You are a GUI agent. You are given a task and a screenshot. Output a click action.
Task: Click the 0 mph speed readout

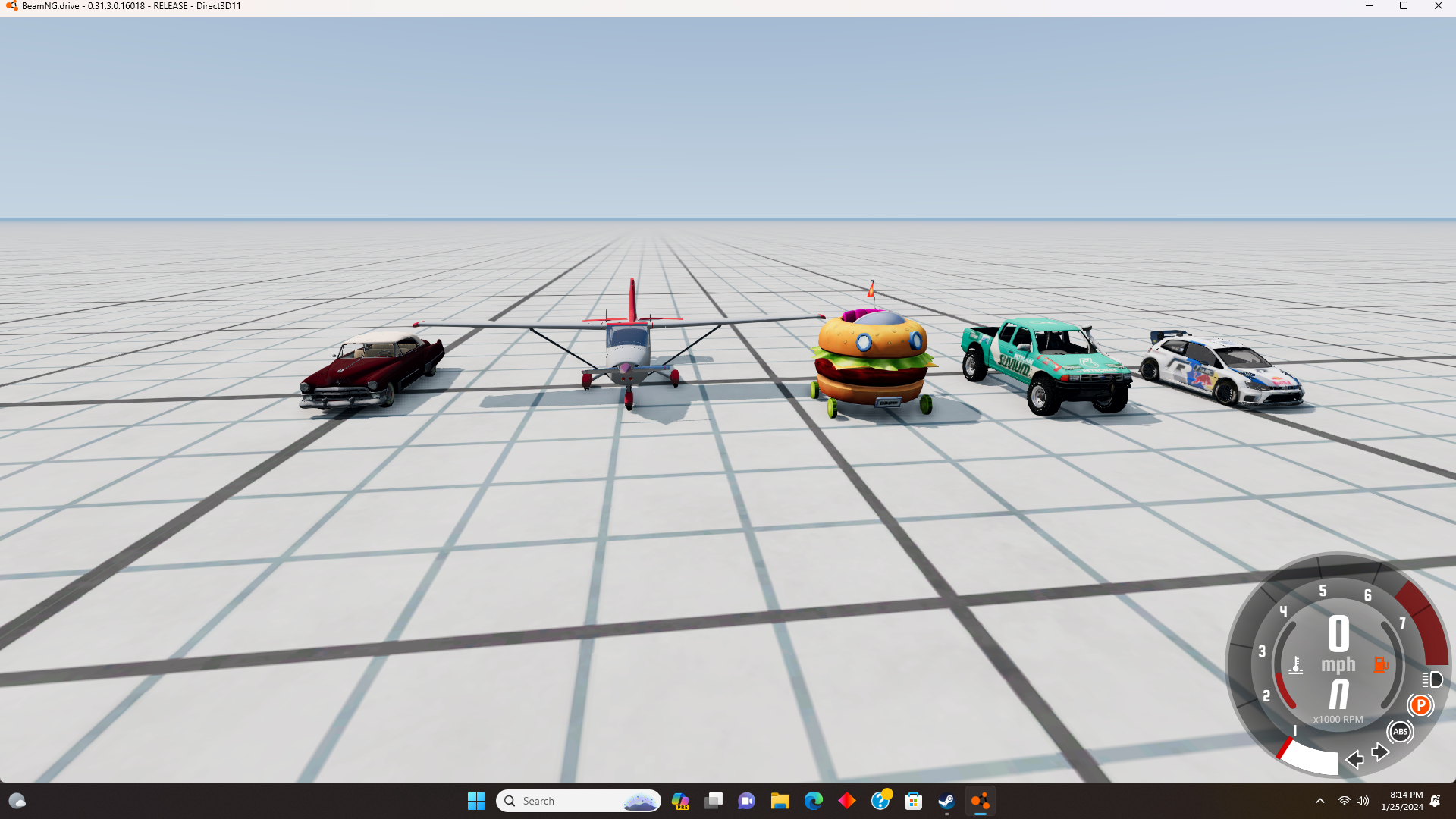(1338, 634)
